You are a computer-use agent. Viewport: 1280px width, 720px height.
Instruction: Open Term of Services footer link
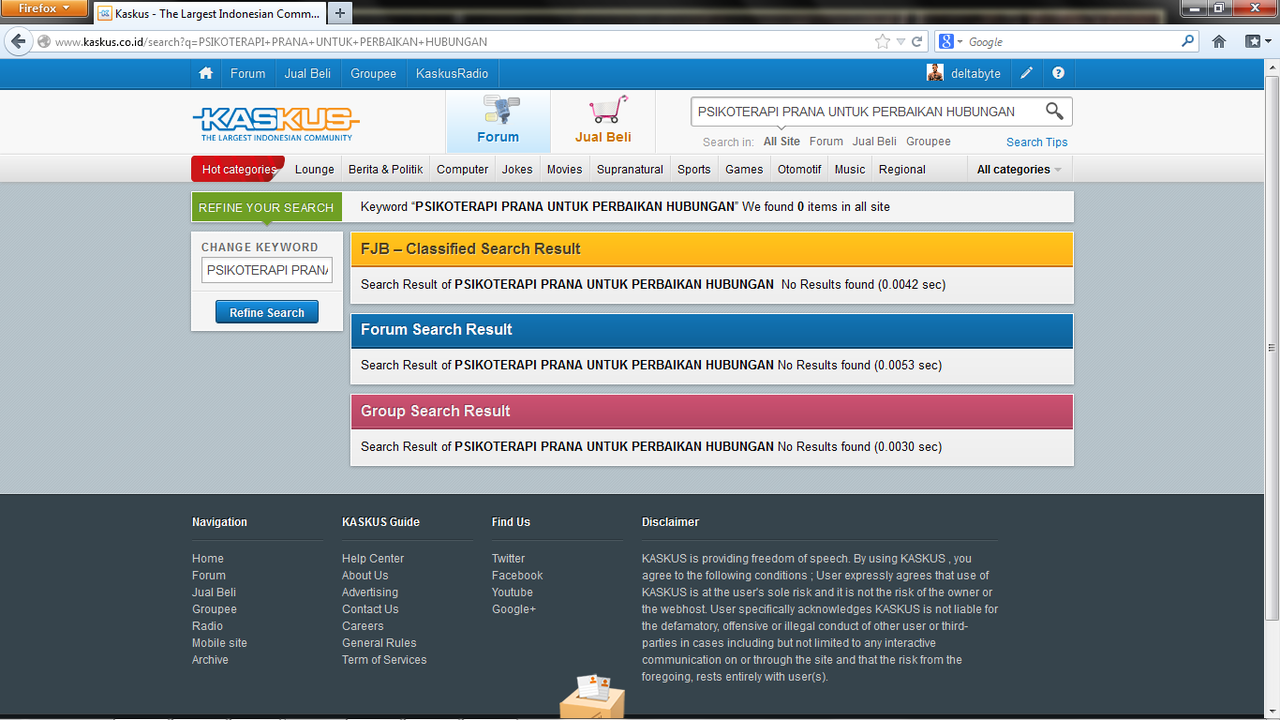[x=384, y=660]
